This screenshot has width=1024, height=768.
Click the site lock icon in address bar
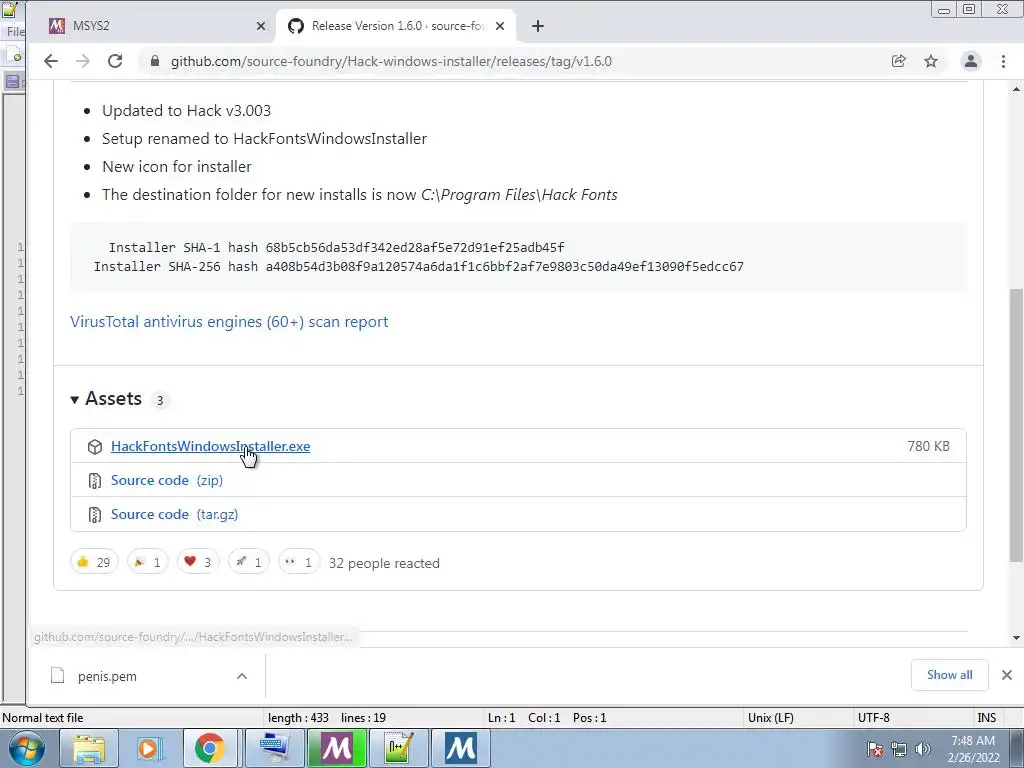pos(155,61)
